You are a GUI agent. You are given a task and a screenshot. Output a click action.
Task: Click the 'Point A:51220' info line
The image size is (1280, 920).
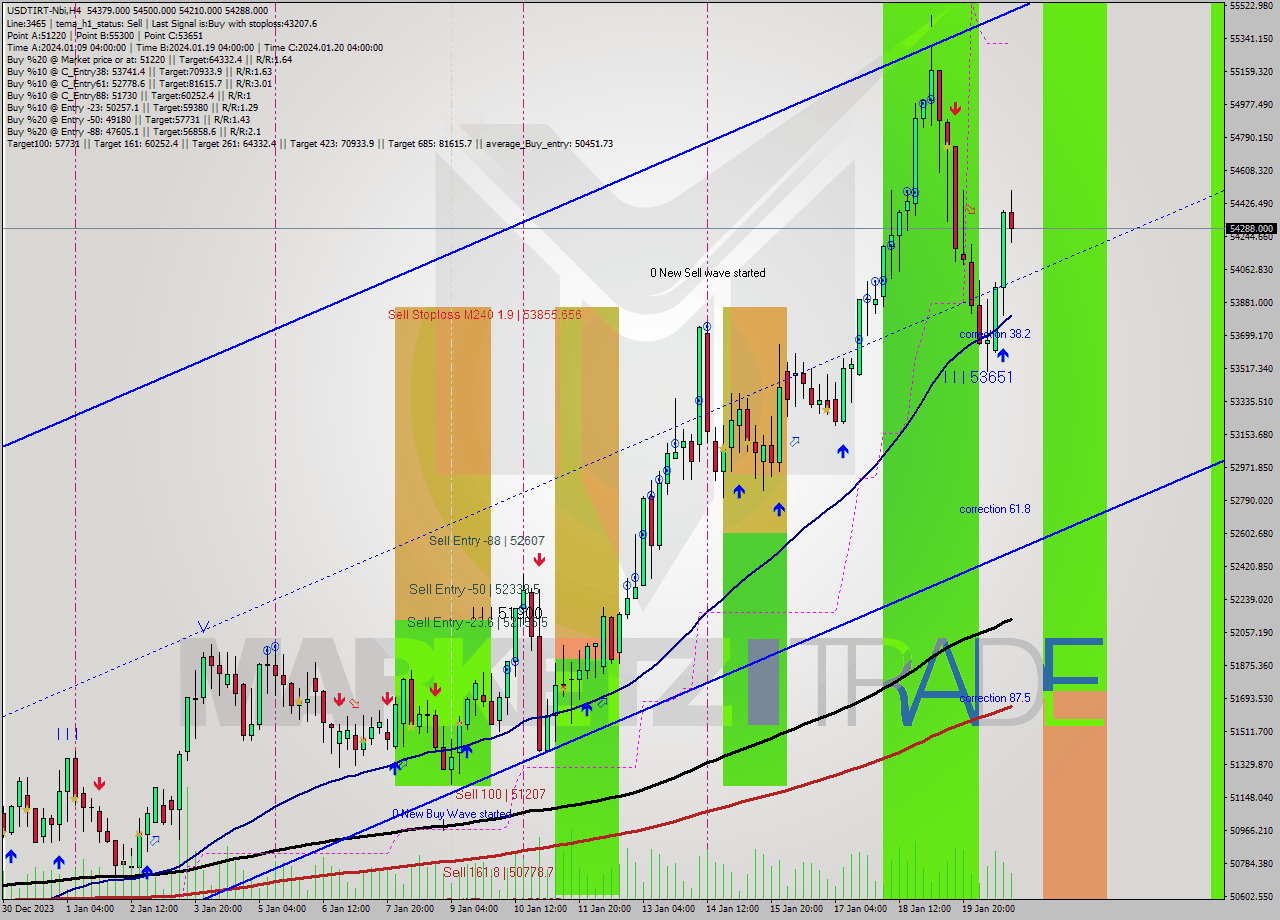(x=103, y=35)
